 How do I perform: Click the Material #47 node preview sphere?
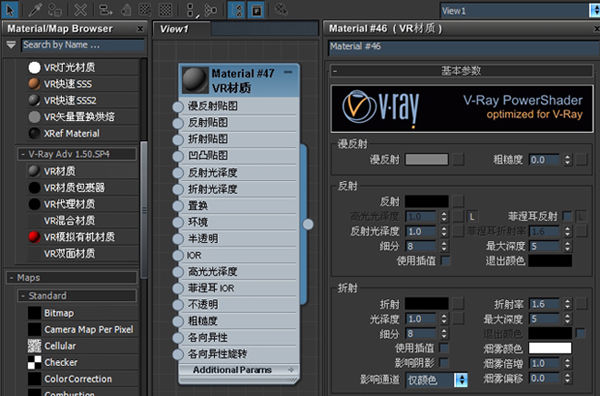[x=196, y=80]
